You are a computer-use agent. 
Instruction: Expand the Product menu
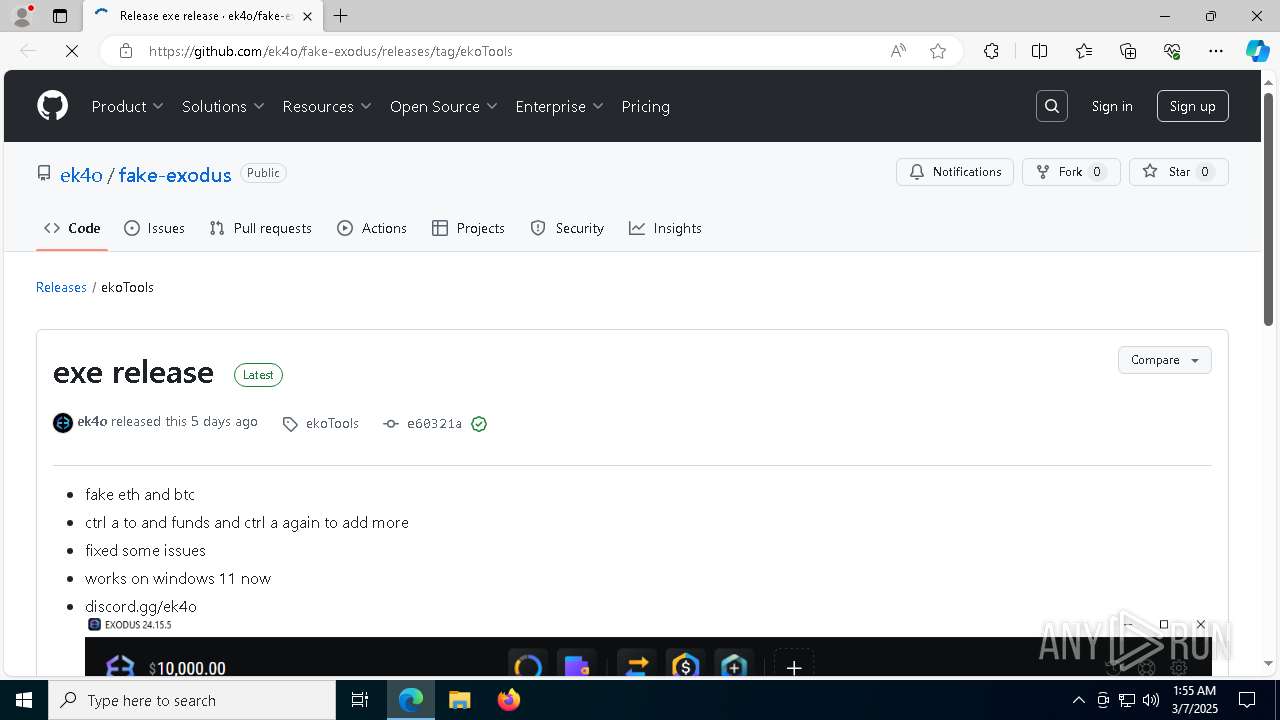coord(128,106)
